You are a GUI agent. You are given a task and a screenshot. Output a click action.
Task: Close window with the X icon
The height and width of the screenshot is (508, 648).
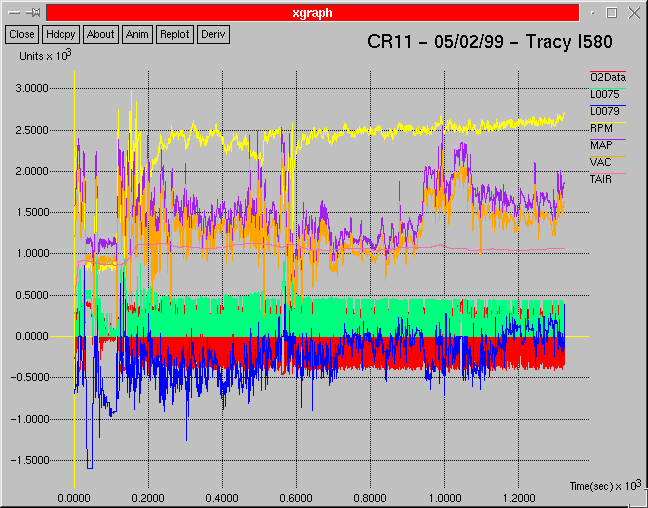point(634,13)
